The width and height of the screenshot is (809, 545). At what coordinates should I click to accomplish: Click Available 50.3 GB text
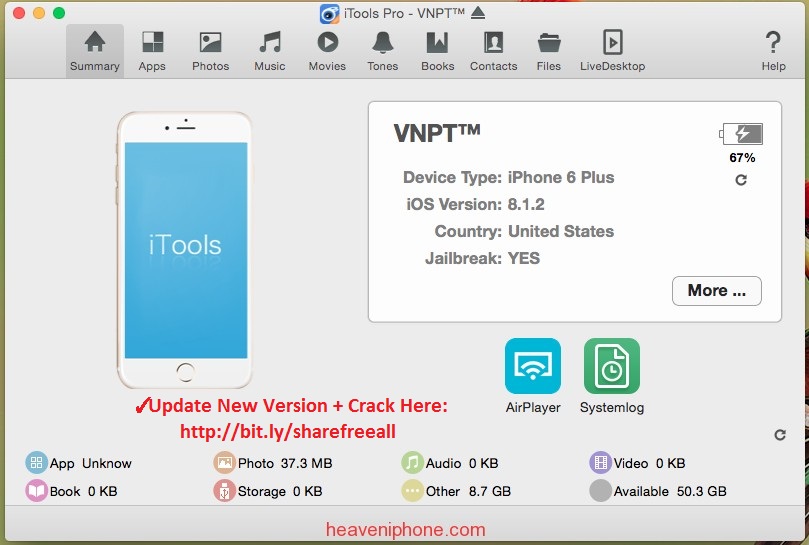point(670,491)
